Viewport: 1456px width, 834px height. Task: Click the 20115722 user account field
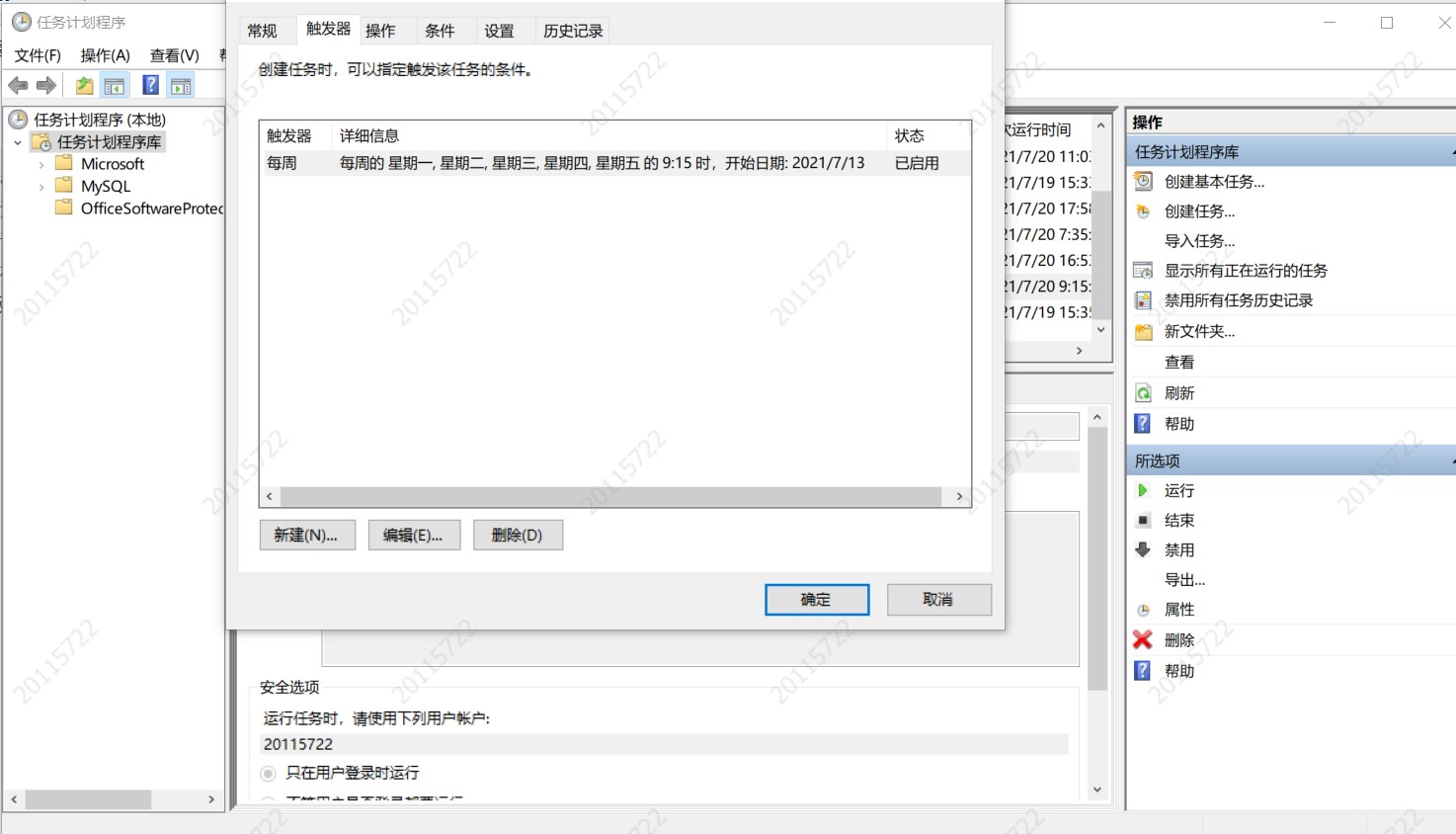pos(664,744)
